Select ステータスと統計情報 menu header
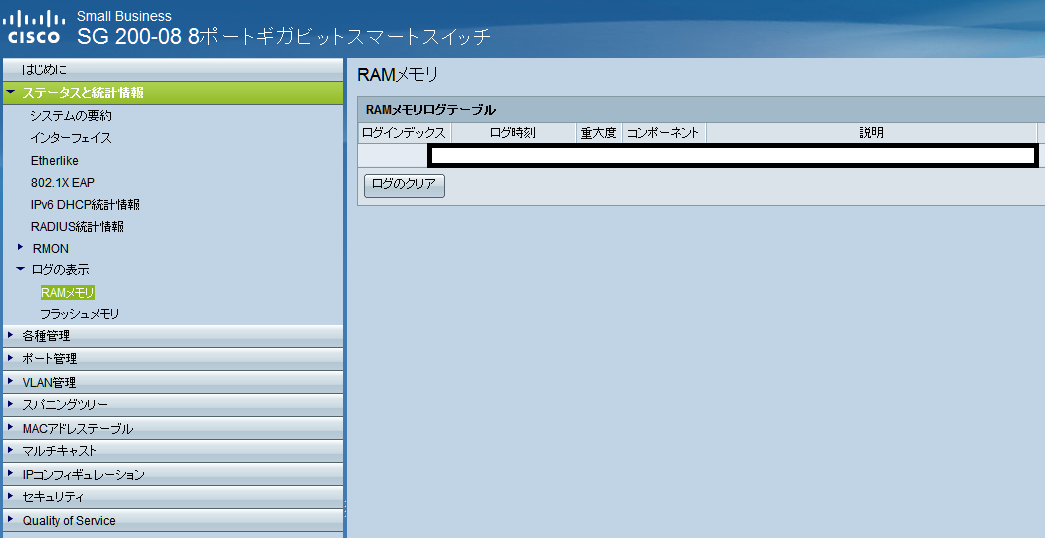1045x538 pixels. coord(173,93)
